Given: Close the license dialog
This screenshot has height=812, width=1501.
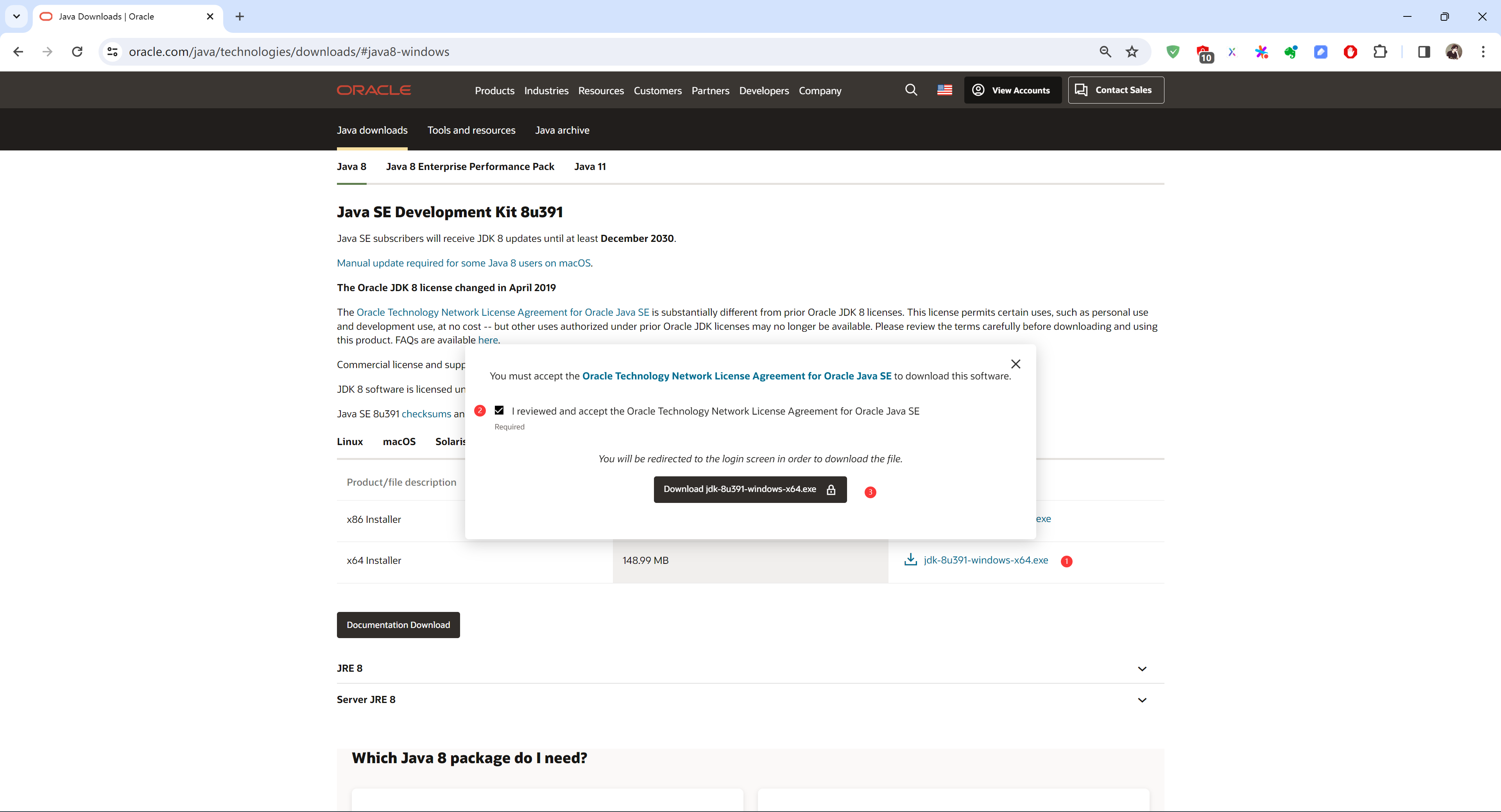Looking at the screenshot, I should (1016, 364).
